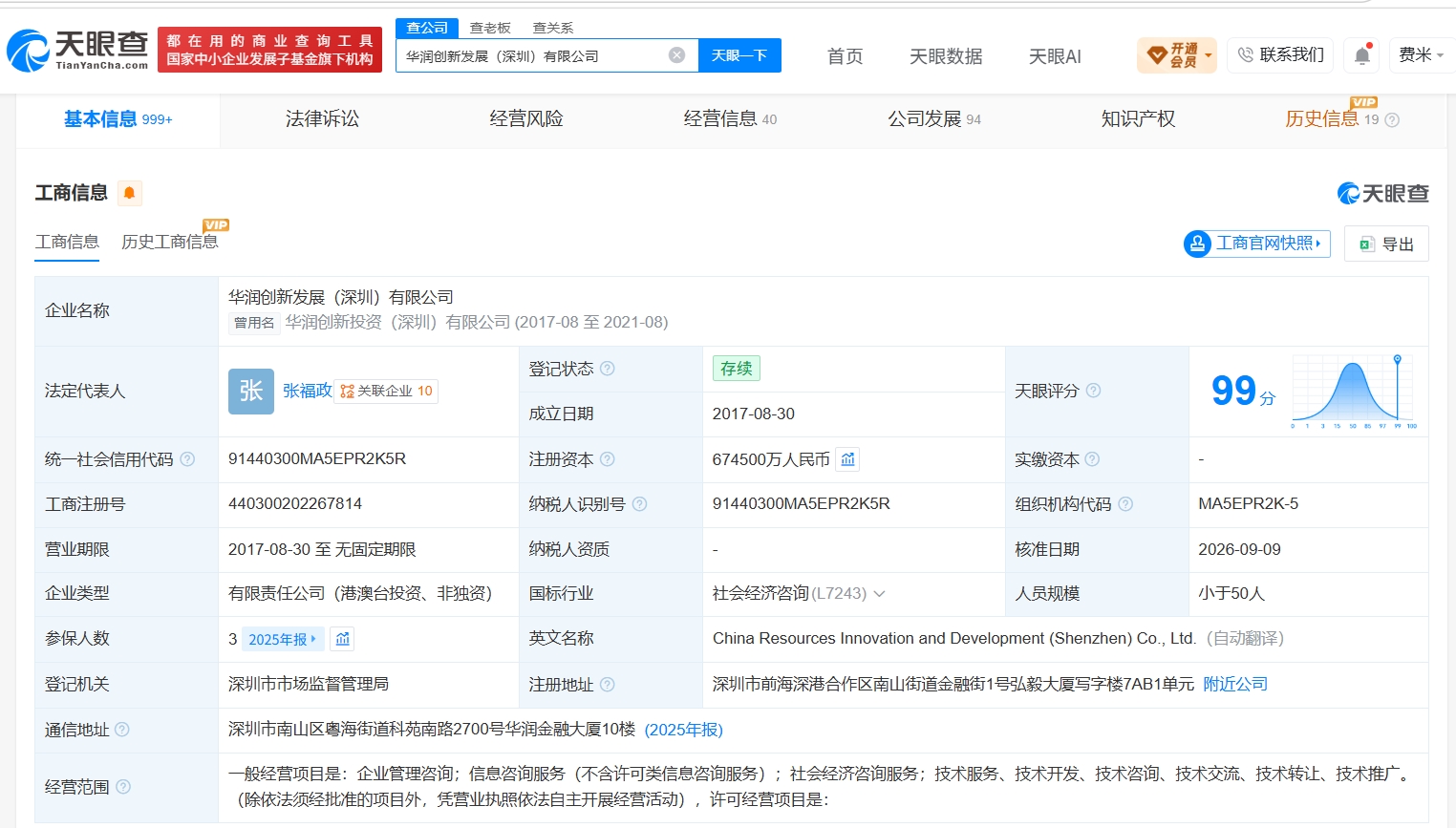The image size is (1456, 828).
Task: Click the 曾用名 former name tag
Action: (254, 323)
